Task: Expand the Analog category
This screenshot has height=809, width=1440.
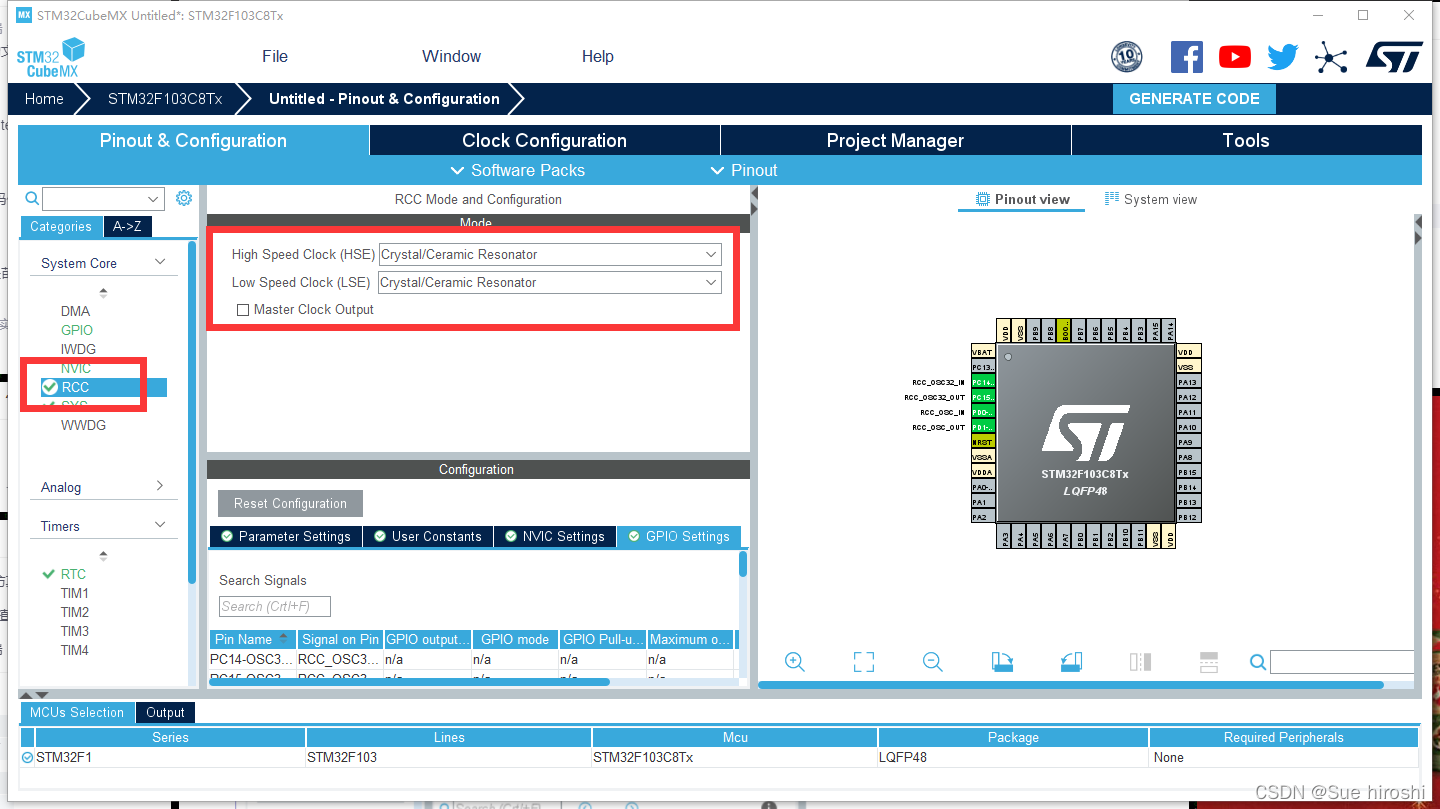Action: [x=160, y=486]
